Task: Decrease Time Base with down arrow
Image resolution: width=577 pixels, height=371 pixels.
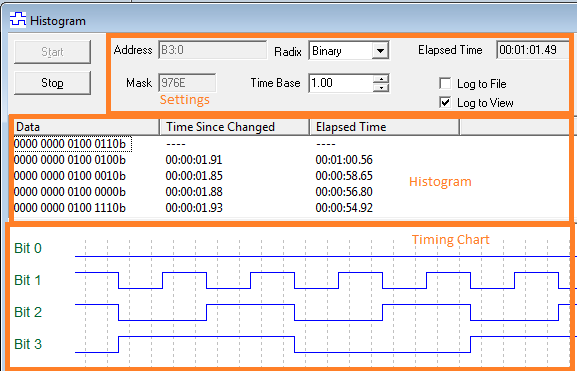Action: pyautogui.click(x=381, y=88)
